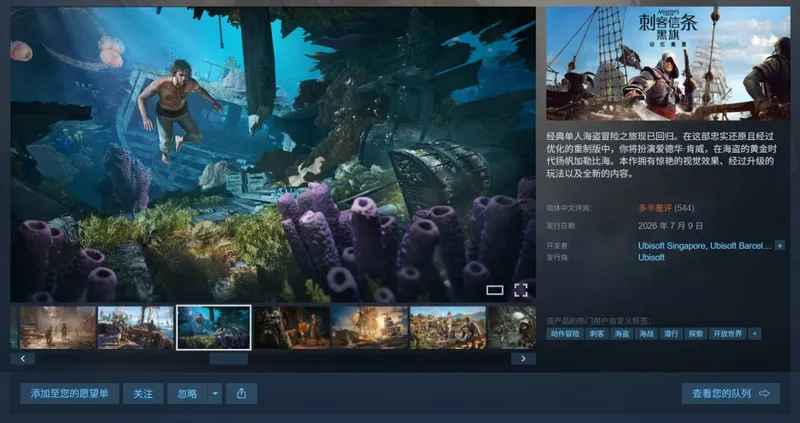Select the dark interior characters thumbnail
The height and width of the screenshot is (423, 800).
[292, 328]
